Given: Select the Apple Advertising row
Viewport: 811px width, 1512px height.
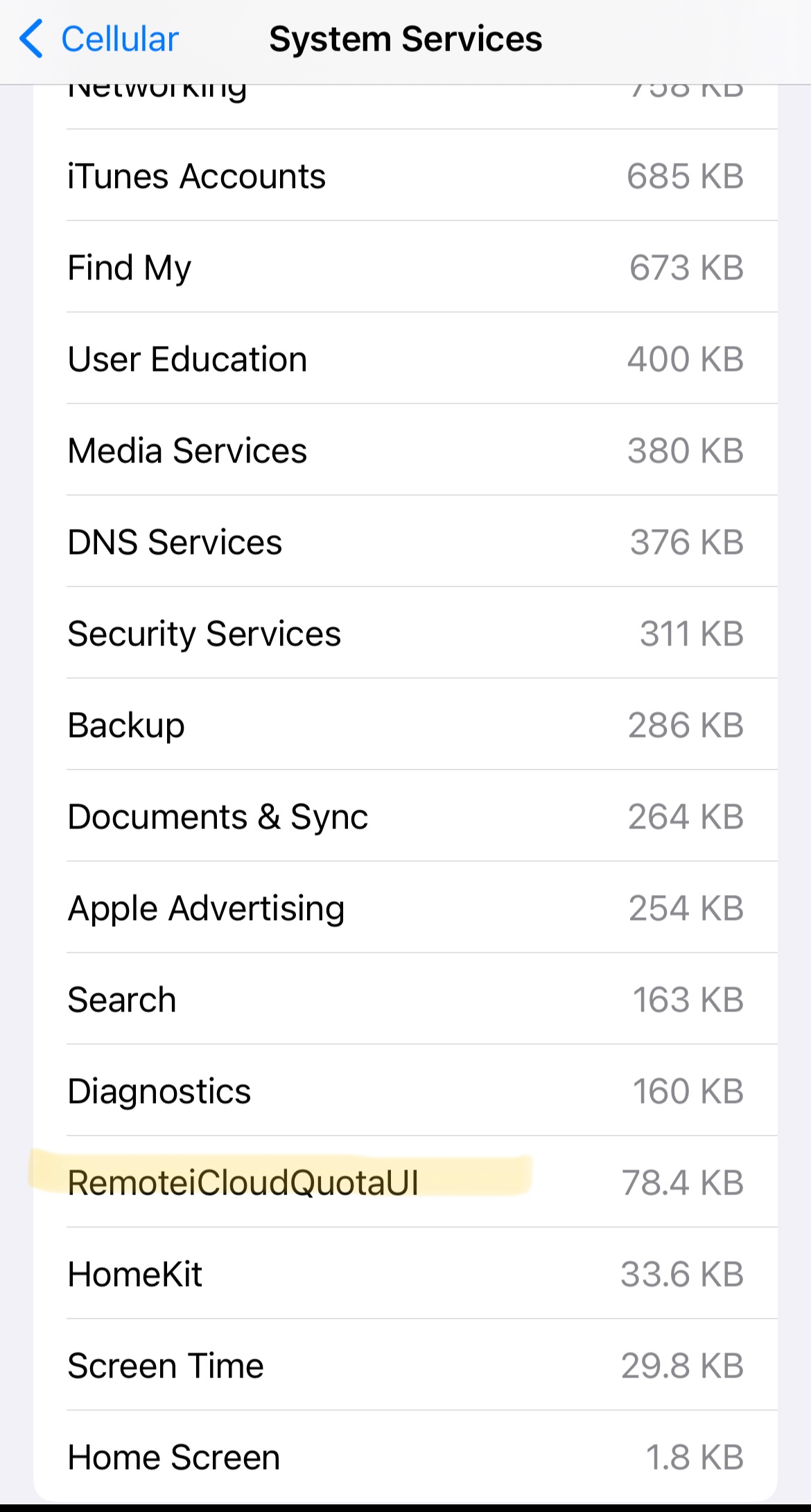Looking at the screenshot, I should pyautogui.click(x=405, y=908).
